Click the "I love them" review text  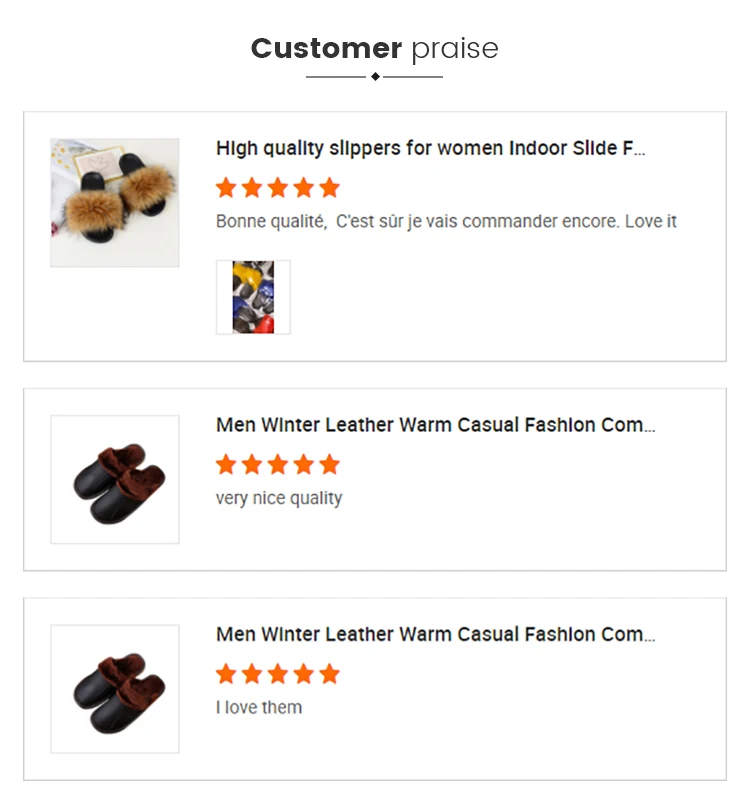pyautogui.click(x=259, y=707)
